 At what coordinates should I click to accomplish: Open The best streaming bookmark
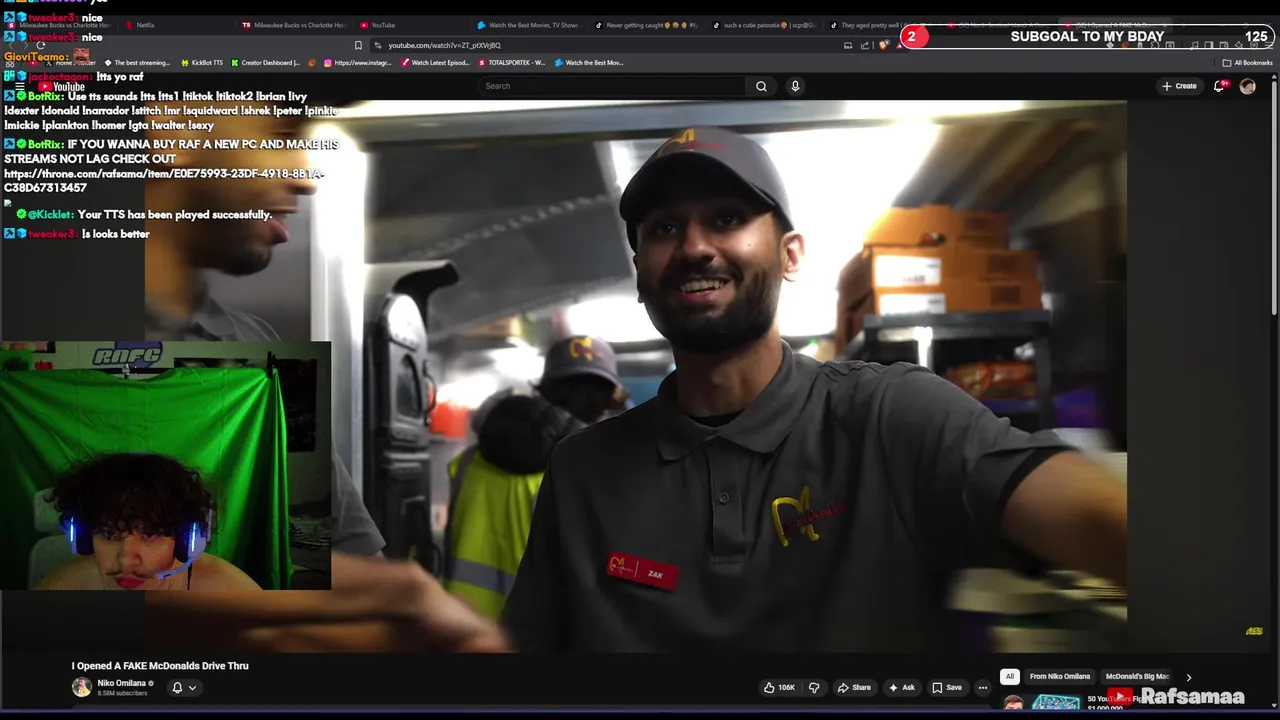click(x=138, y=63)
